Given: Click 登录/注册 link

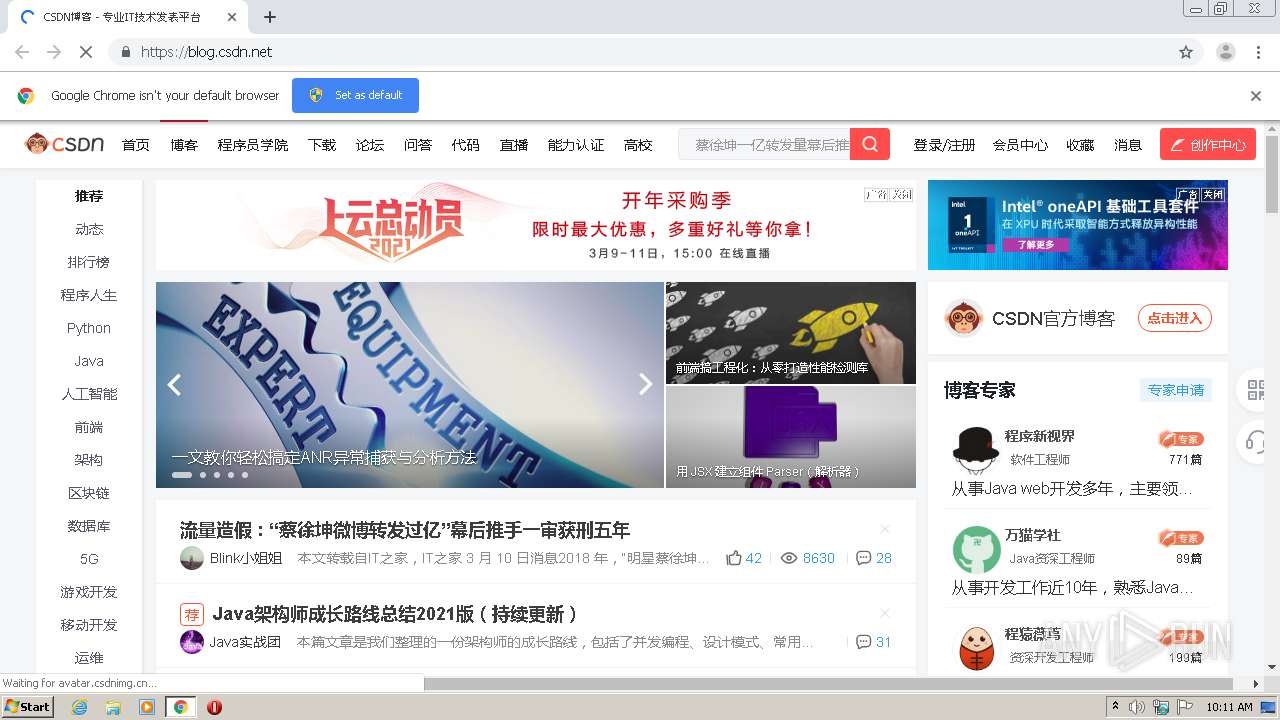Looking at the screenshot, I should click(x=944, y=145).
